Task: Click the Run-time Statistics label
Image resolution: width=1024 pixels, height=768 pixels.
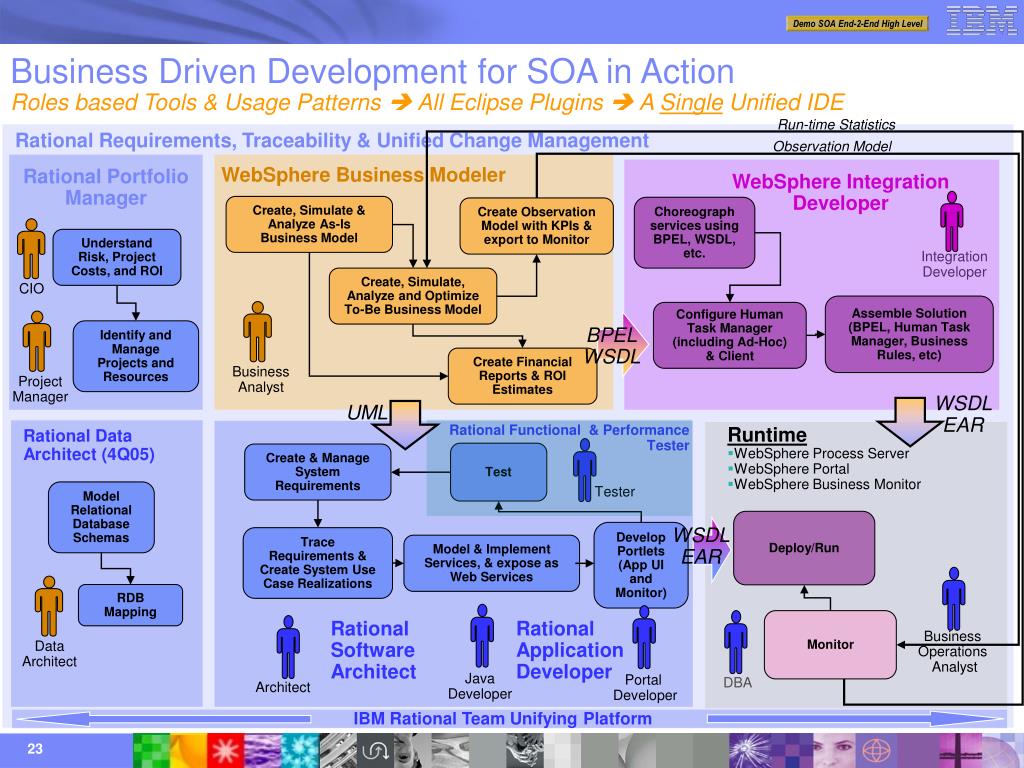Action: 836,125
